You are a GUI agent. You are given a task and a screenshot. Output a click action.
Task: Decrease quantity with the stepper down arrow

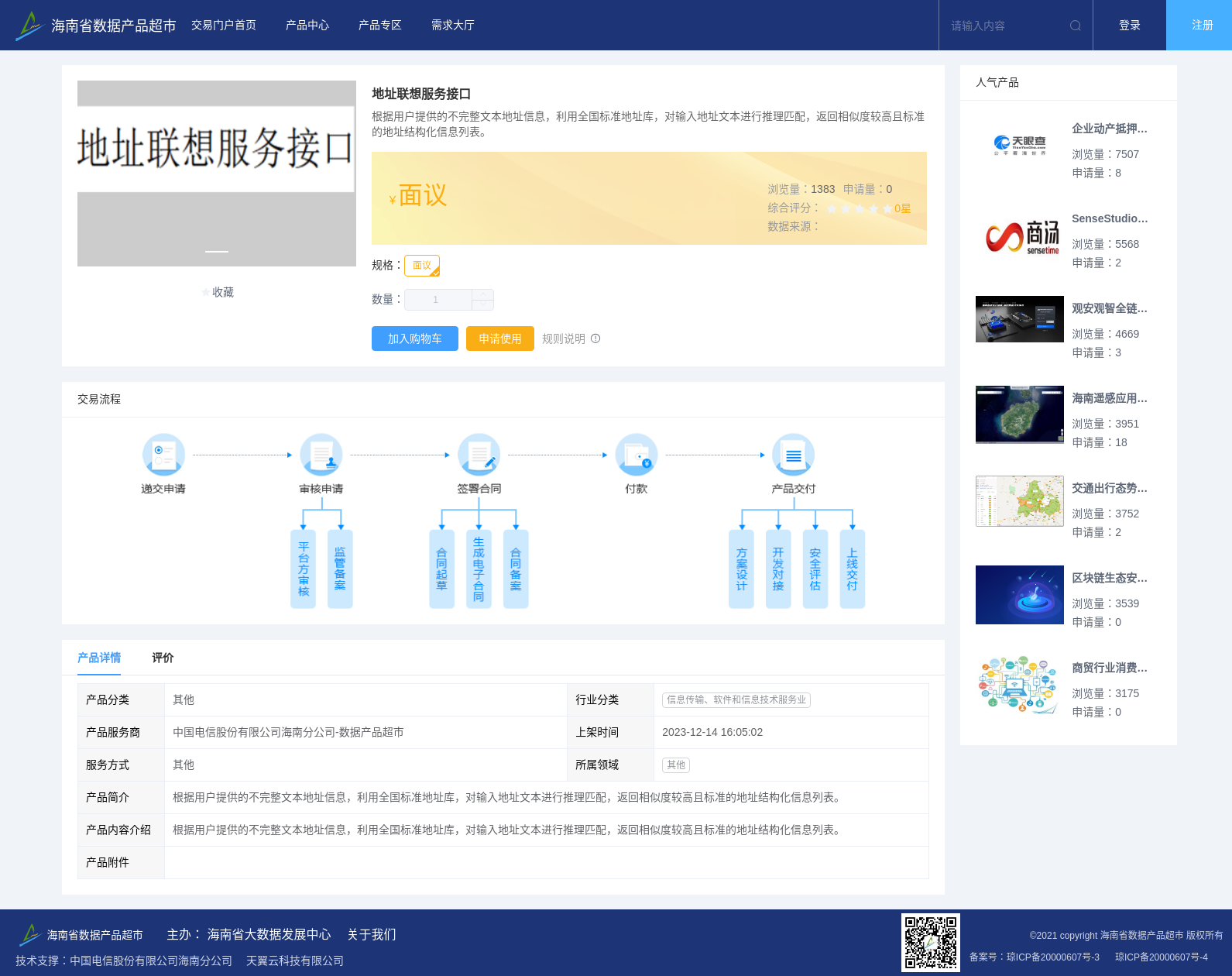pos(482,305)
